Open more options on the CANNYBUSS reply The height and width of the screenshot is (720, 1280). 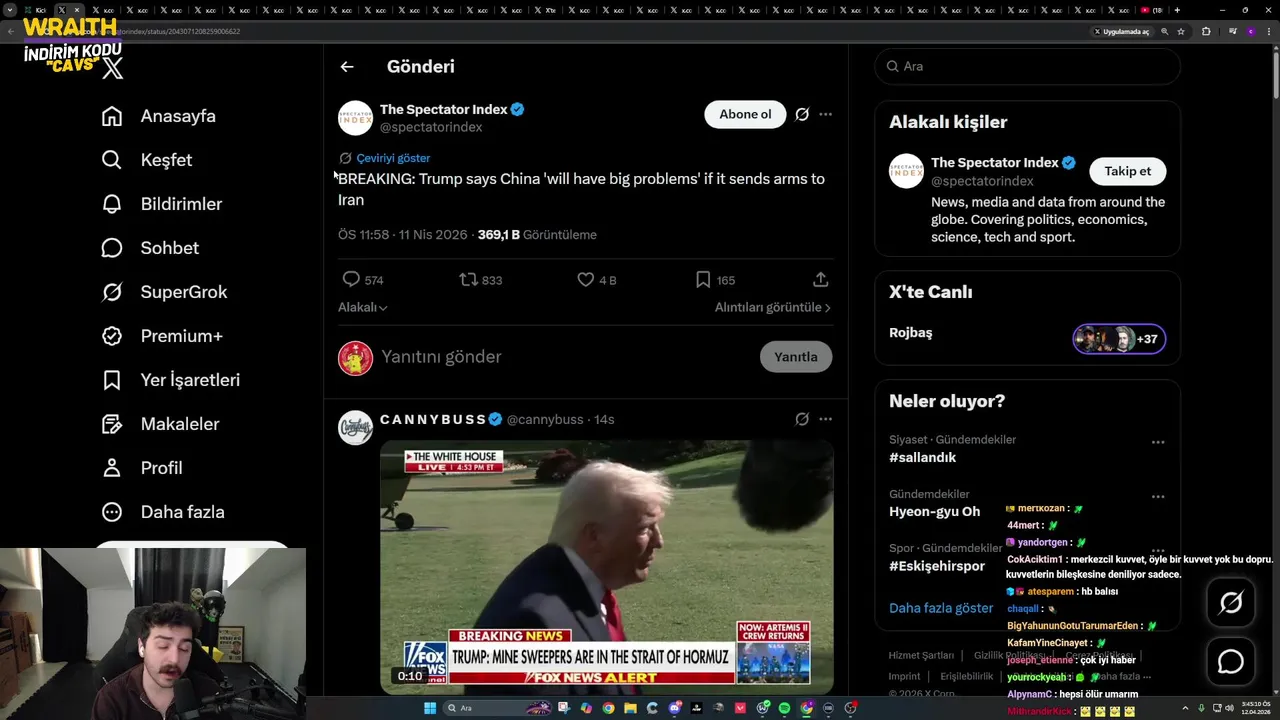click(x=825, y=419)
